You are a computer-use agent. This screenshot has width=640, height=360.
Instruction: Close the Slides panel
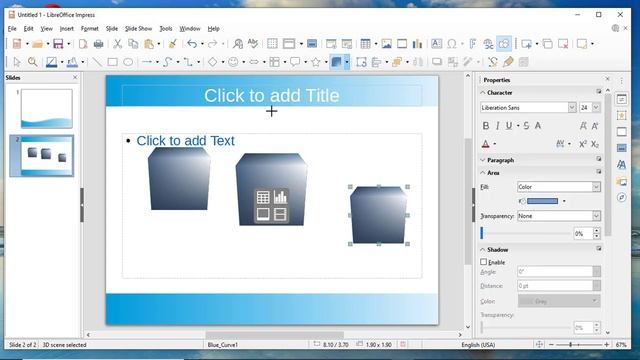click(x=75, y=77)
